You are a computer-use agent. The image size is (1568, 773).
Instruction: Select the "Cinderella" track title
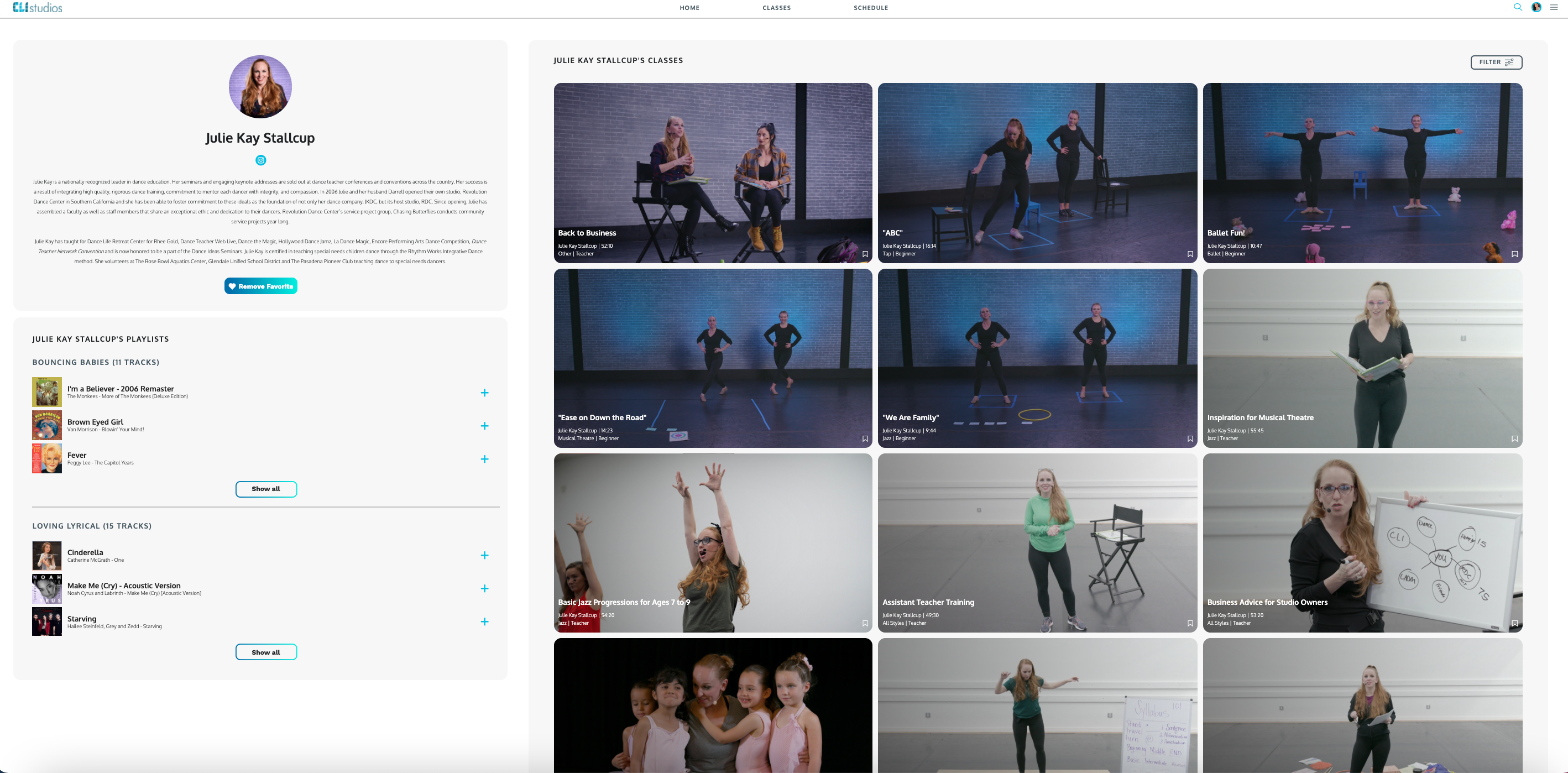[x=85, y=553]
